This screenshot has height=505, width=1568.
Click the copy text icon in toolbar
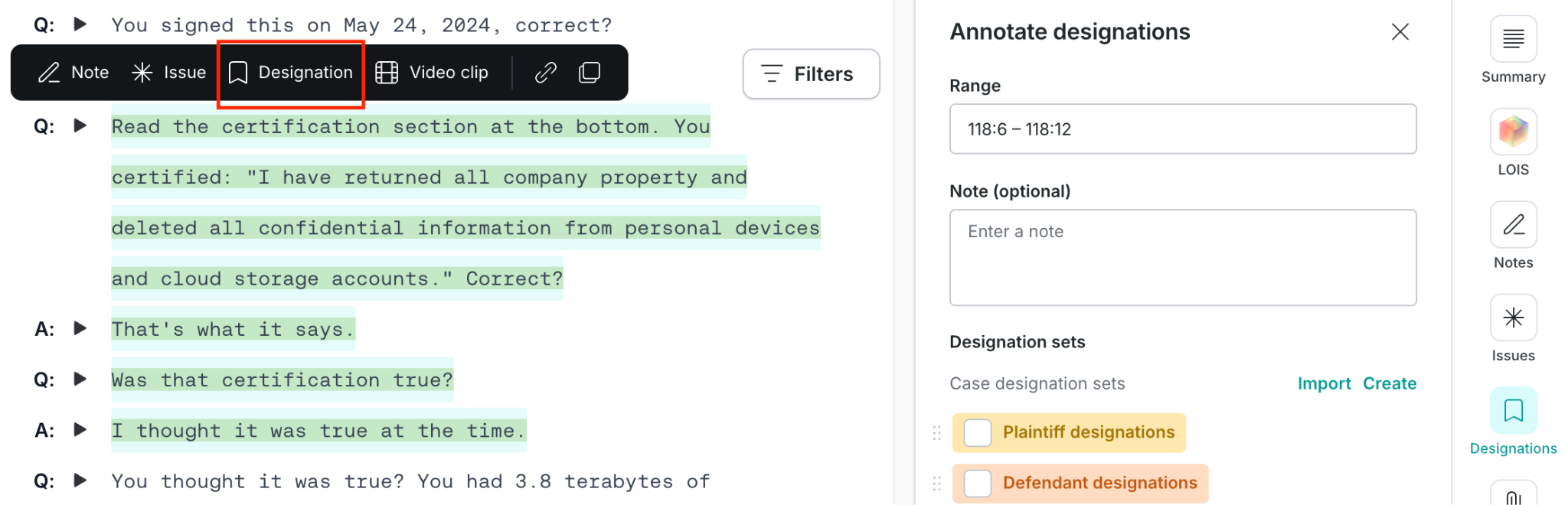590,73
